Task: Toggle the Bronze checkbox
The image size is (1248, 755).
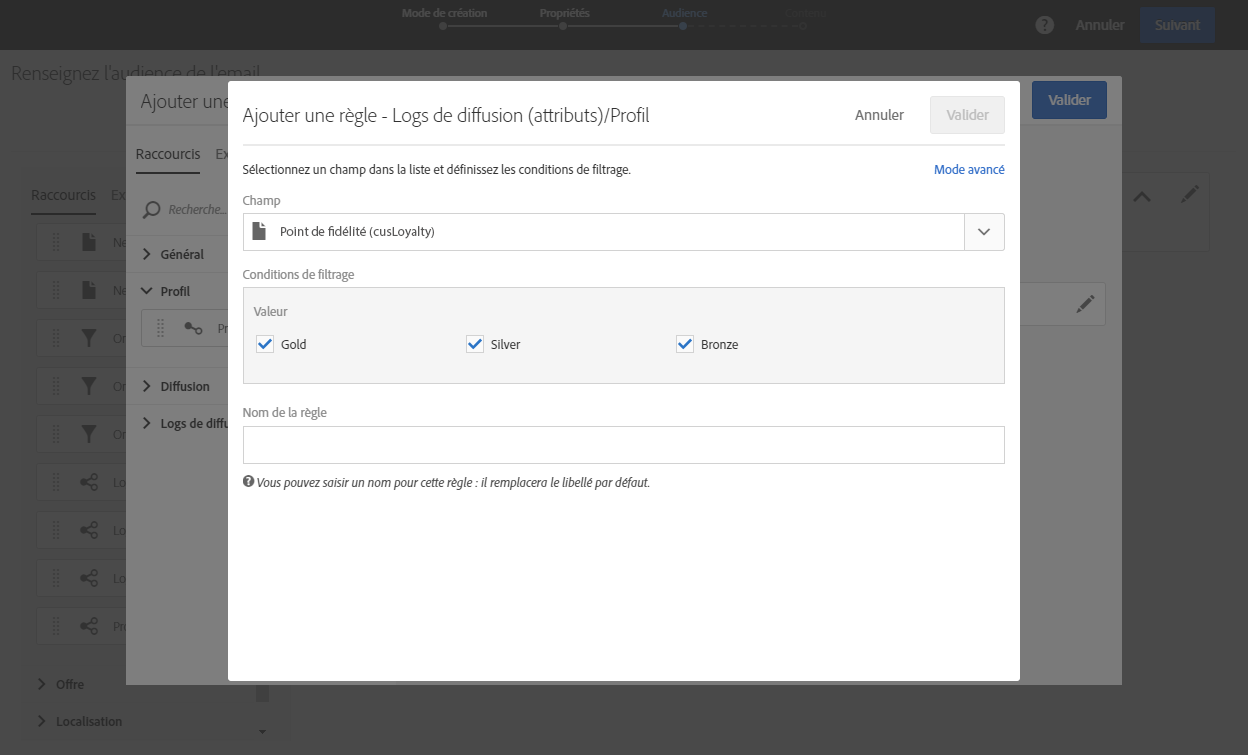Action: coord(685,344)
